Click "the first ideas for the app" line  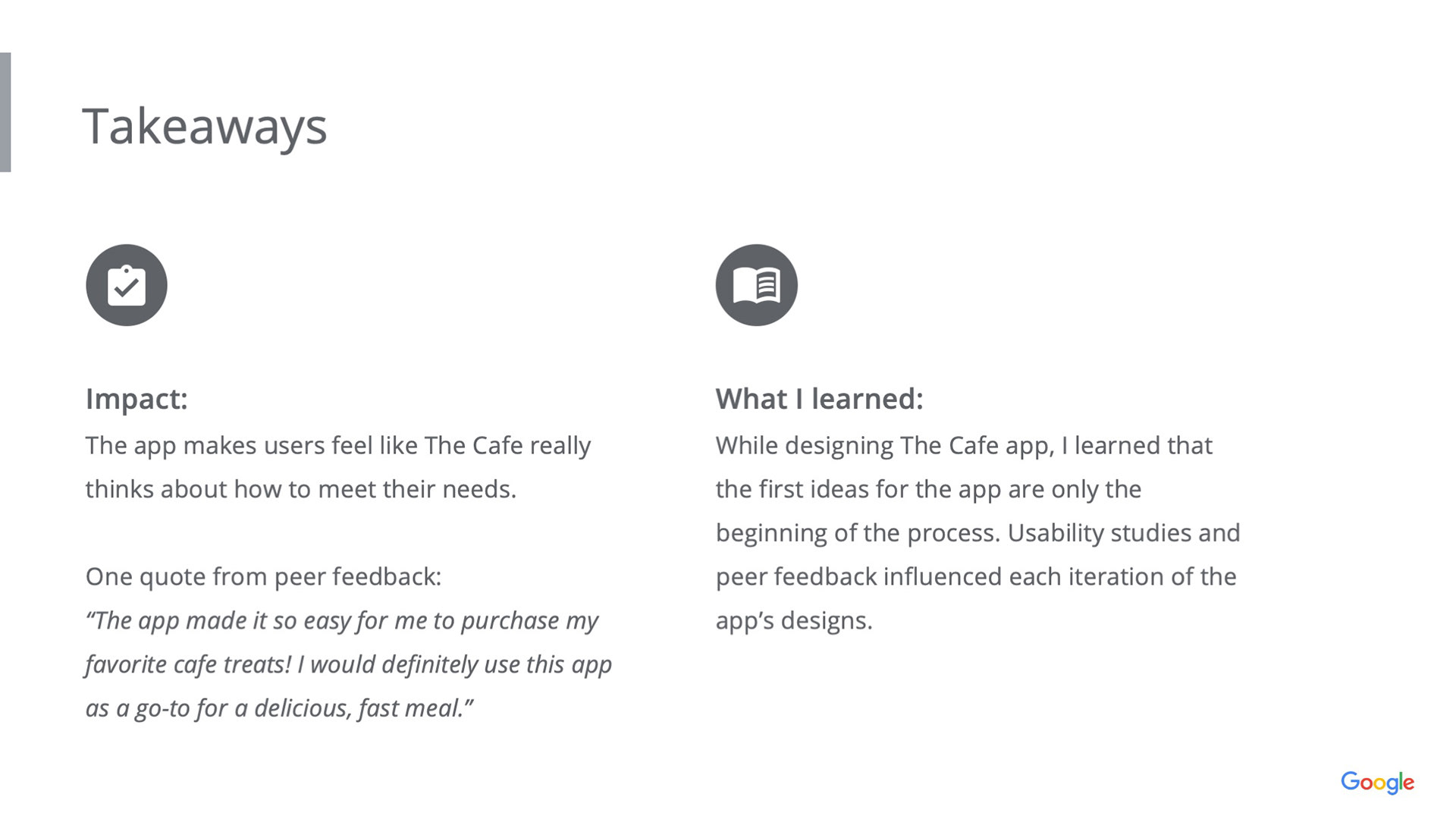[928, 489]
